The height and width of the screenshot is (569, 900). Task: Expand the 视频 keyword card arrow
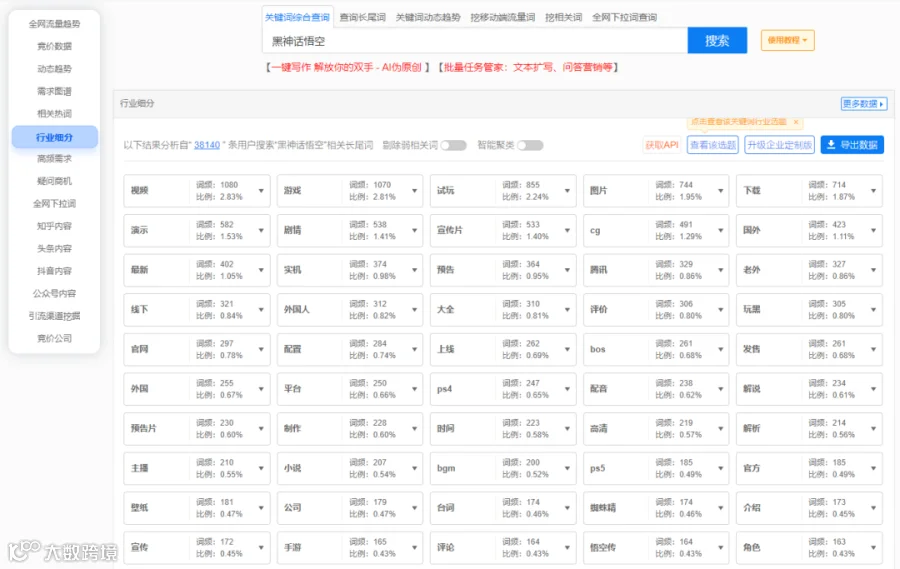pos(261,191)
